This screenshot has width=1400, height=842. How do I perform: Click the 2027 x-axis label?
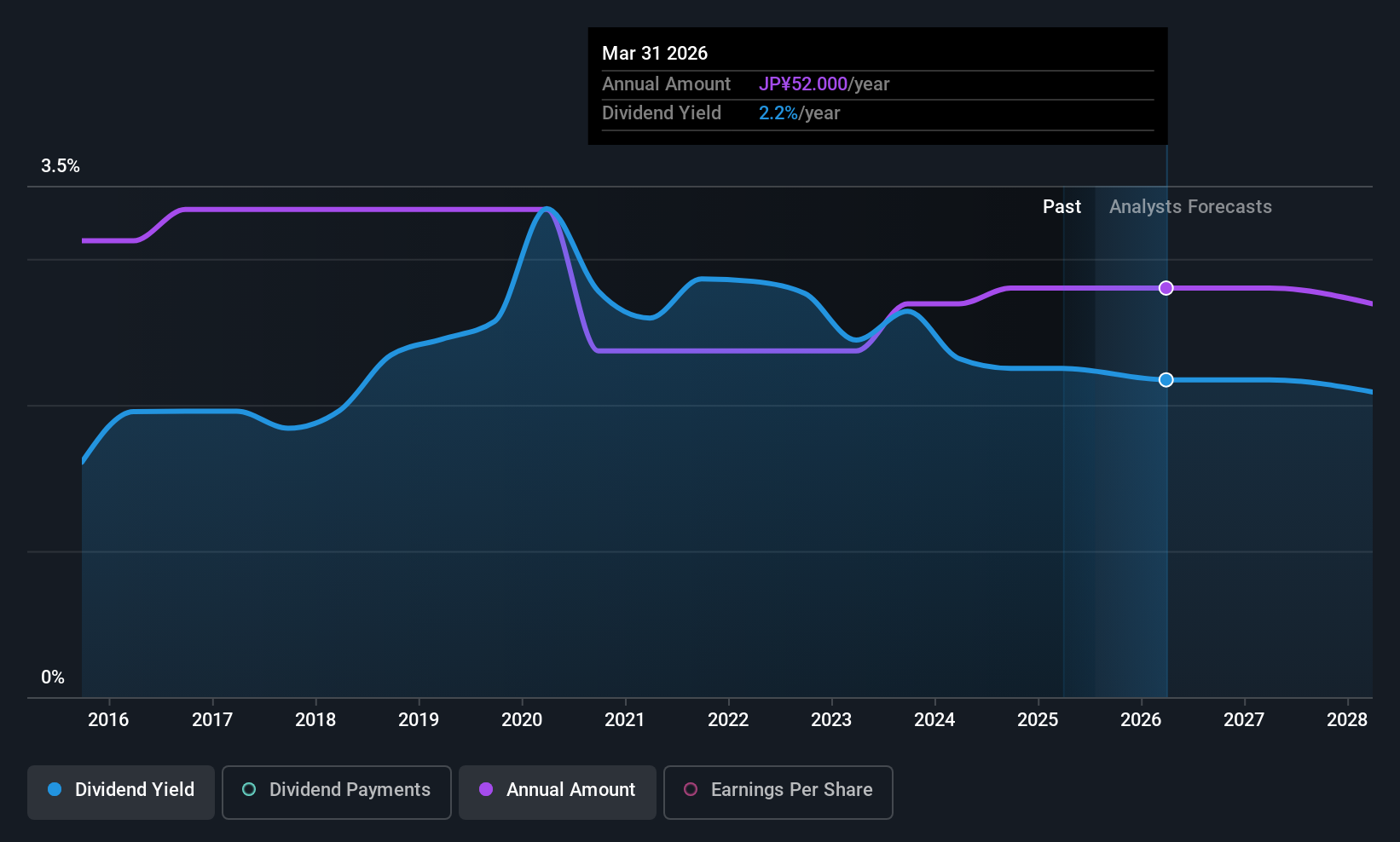click(x=1244, y=720)
